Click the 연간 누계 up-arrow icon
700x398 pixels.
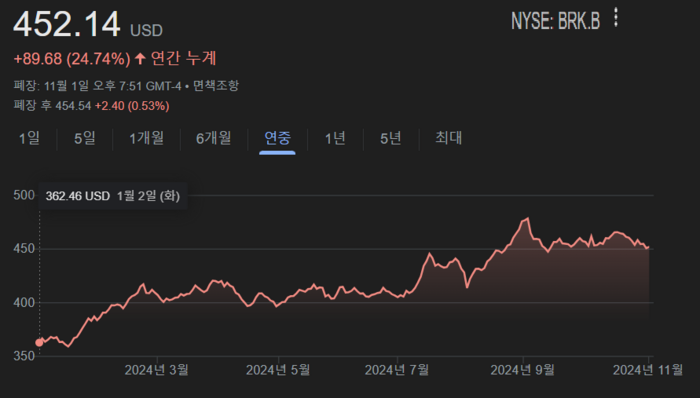point(140,58)
